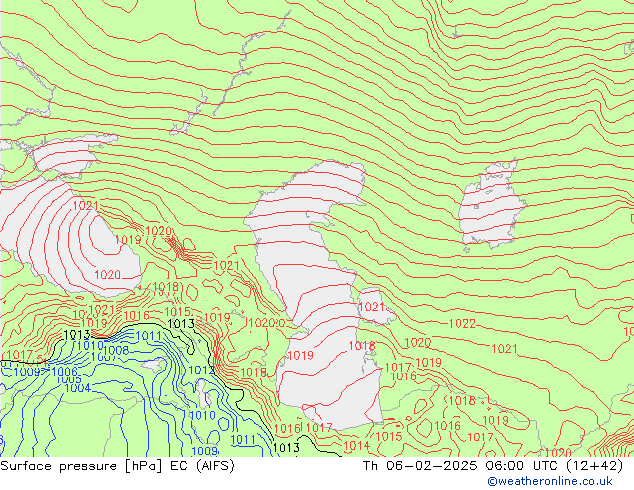Click the blue 1004 isobar label

tap(78, 388)
